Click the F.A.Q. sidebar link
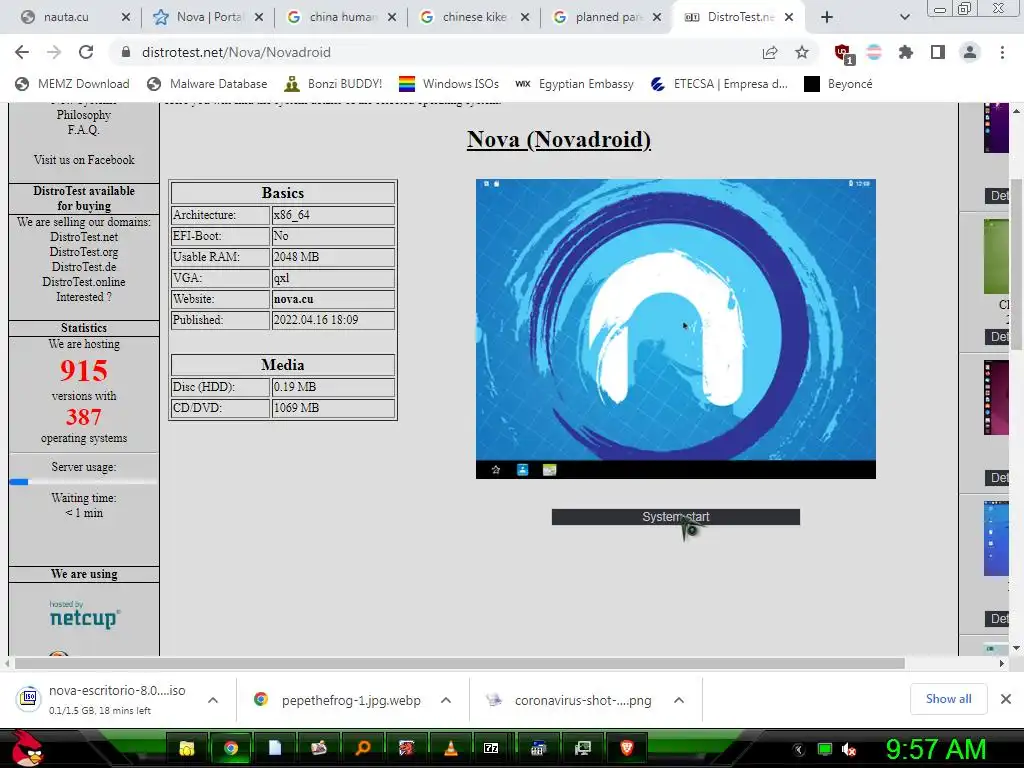The width and height of the screenshot is (1024, 768). pyautogui.click(x=84, y=130)
